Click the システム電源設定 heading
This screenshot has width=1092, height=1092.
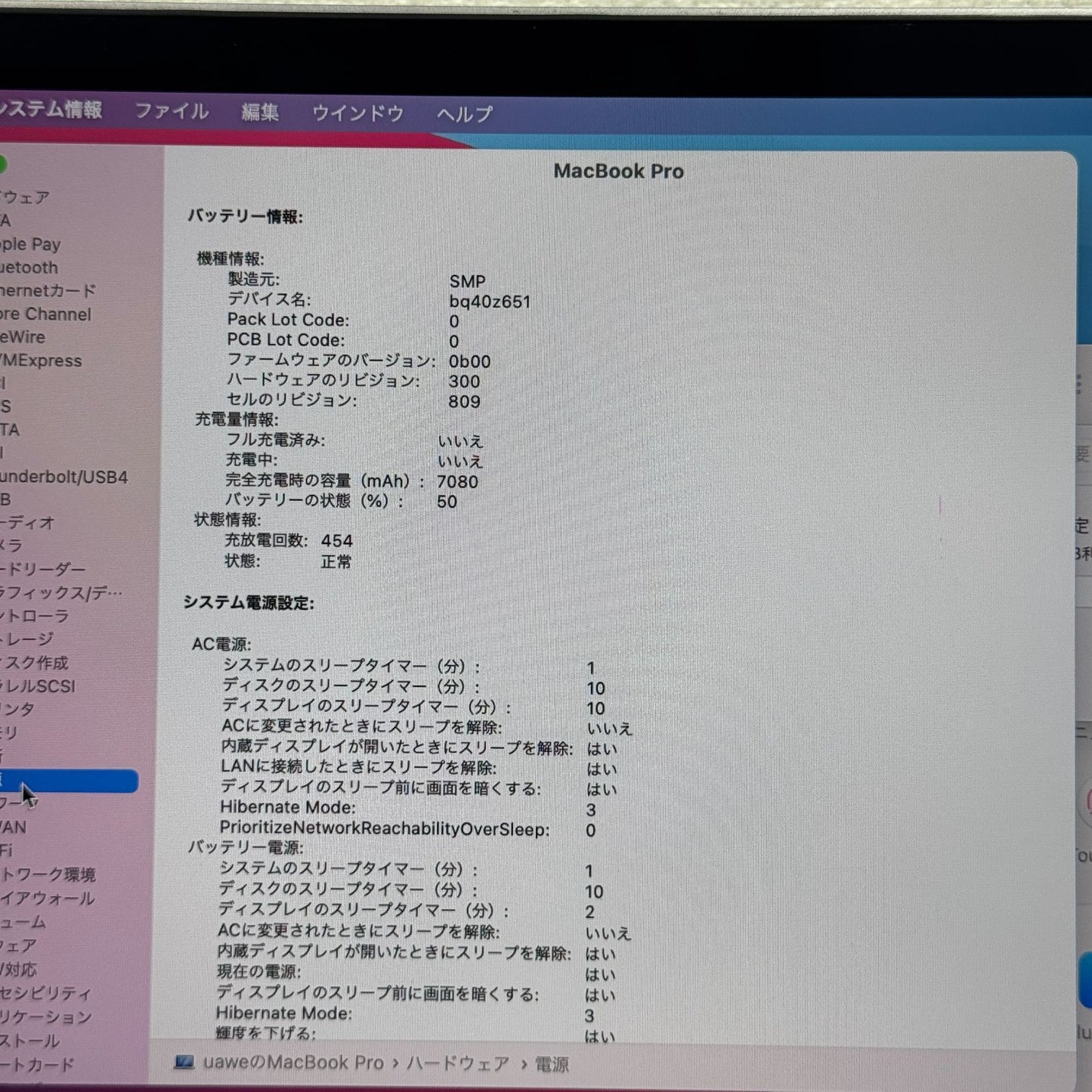249,603
